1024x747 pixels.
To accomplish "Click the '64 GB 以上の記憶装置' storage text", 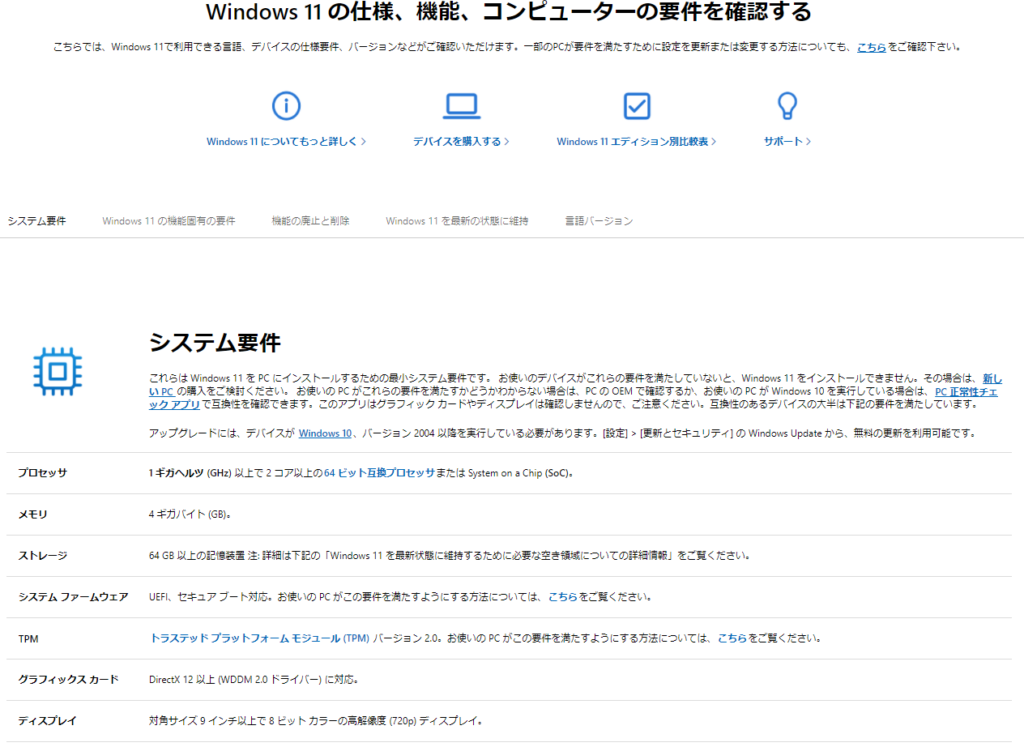I will point(197,556).
